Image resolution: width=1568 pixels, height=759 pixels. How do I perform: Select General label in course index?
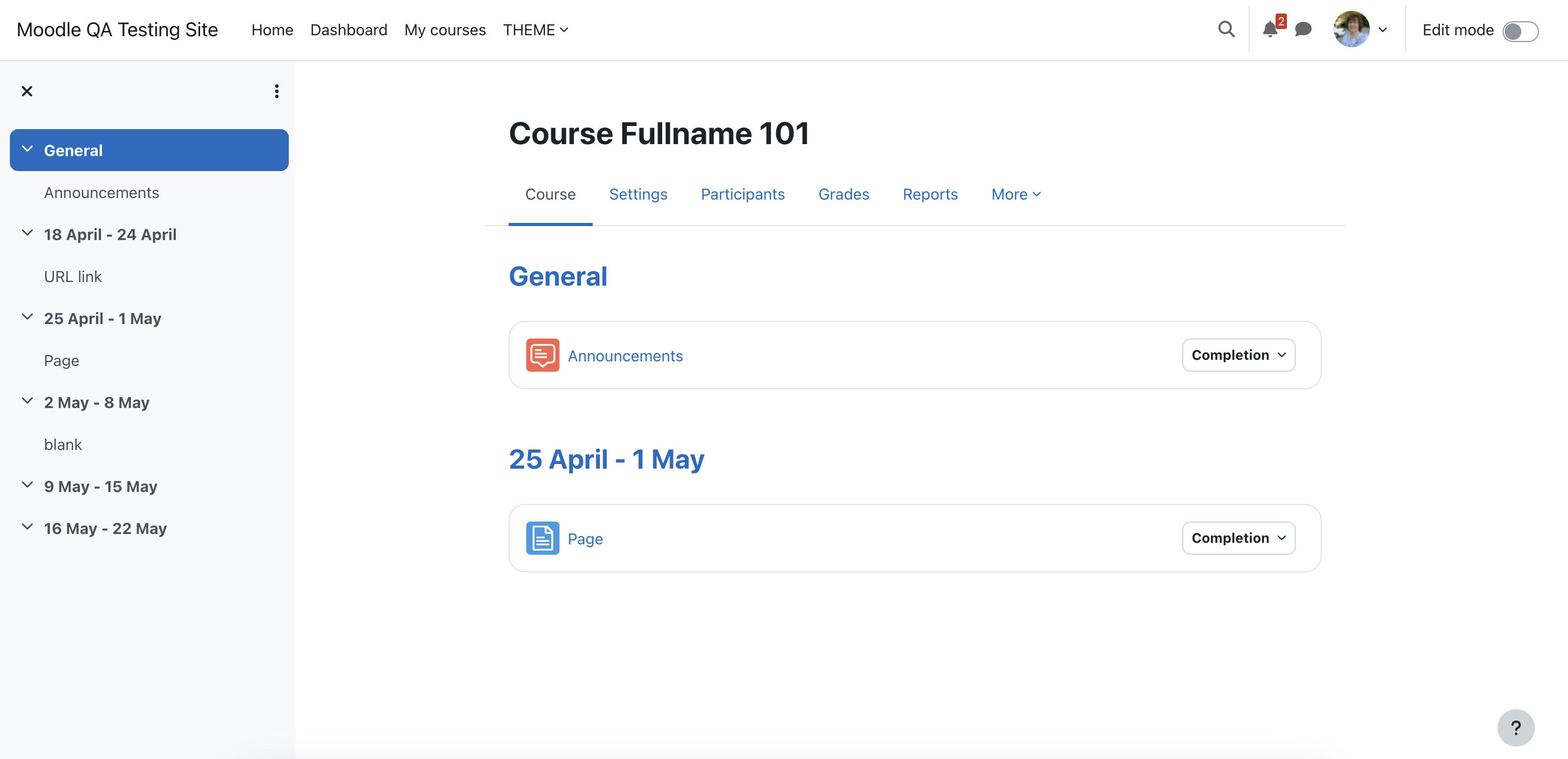(73, 150)
